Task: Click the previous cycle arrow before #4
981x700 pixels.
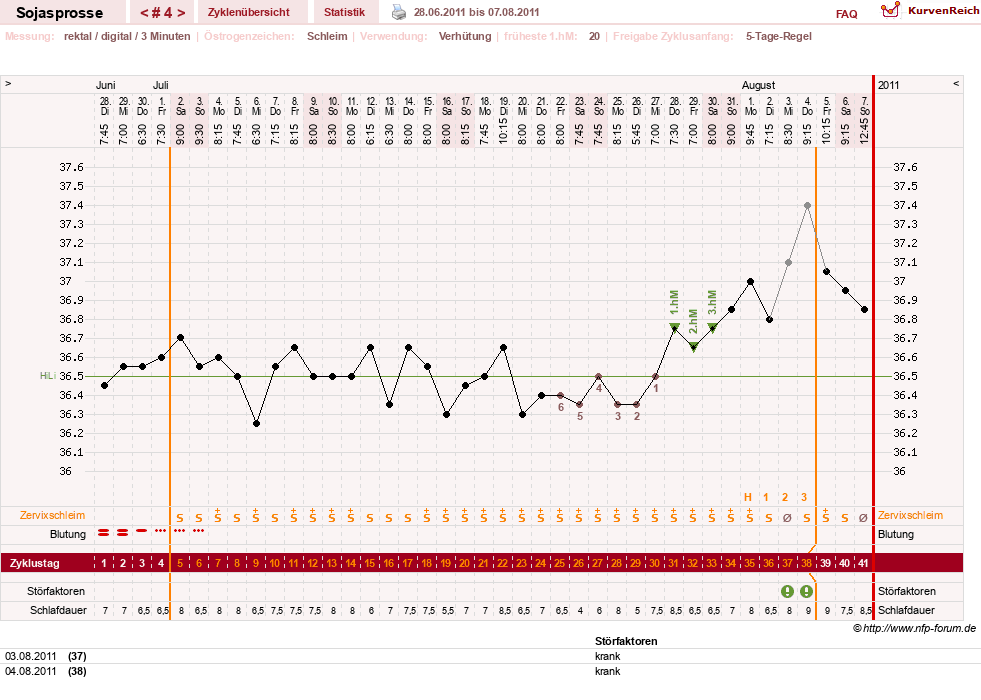Action: (x=144, y=13)
